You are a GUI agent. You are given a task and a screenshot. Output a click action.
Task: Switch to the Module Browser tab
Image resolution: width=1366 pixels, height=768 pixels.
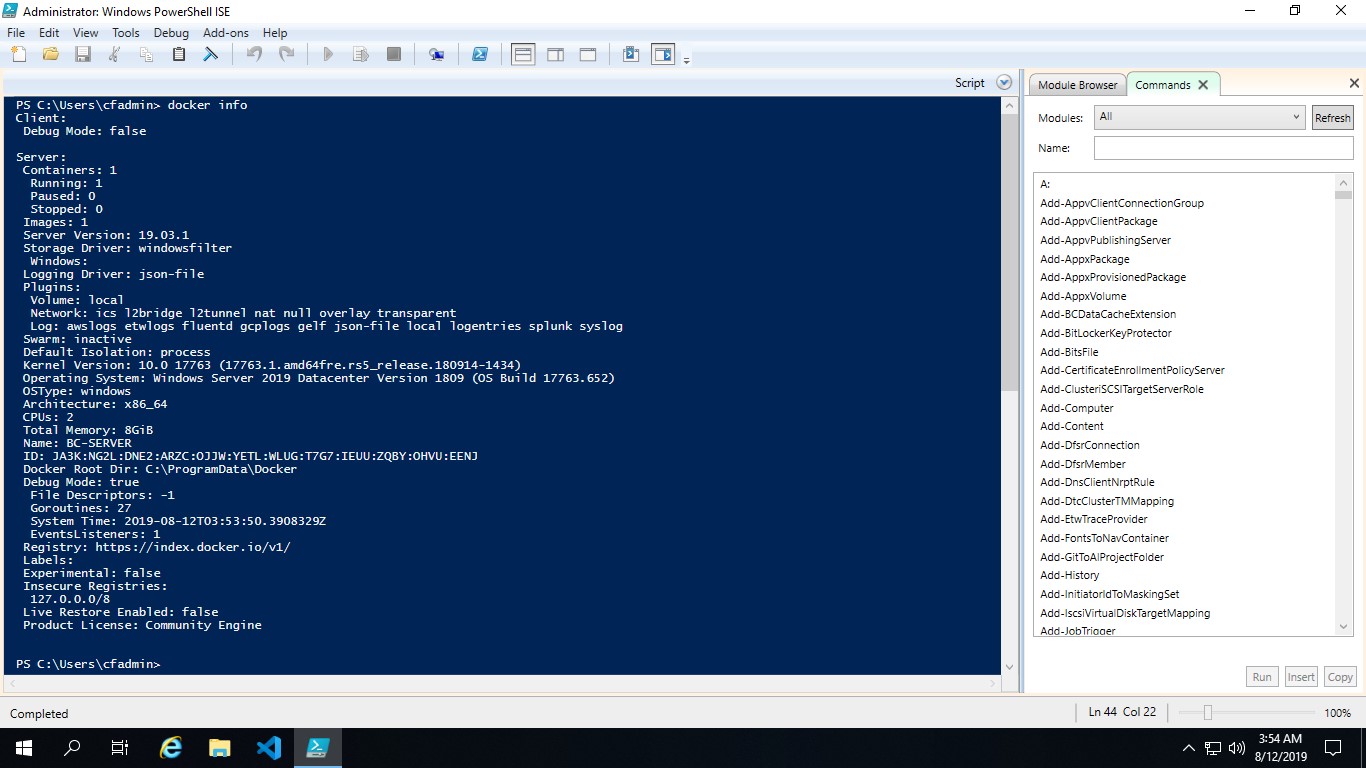[1077, 85]
